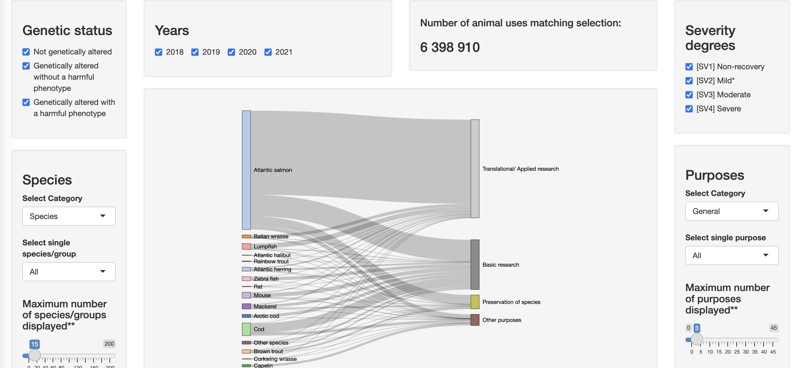Click the Other purposes node
Image resolution: width=800 pixels, height=368 pixels.
click(474, 320)
